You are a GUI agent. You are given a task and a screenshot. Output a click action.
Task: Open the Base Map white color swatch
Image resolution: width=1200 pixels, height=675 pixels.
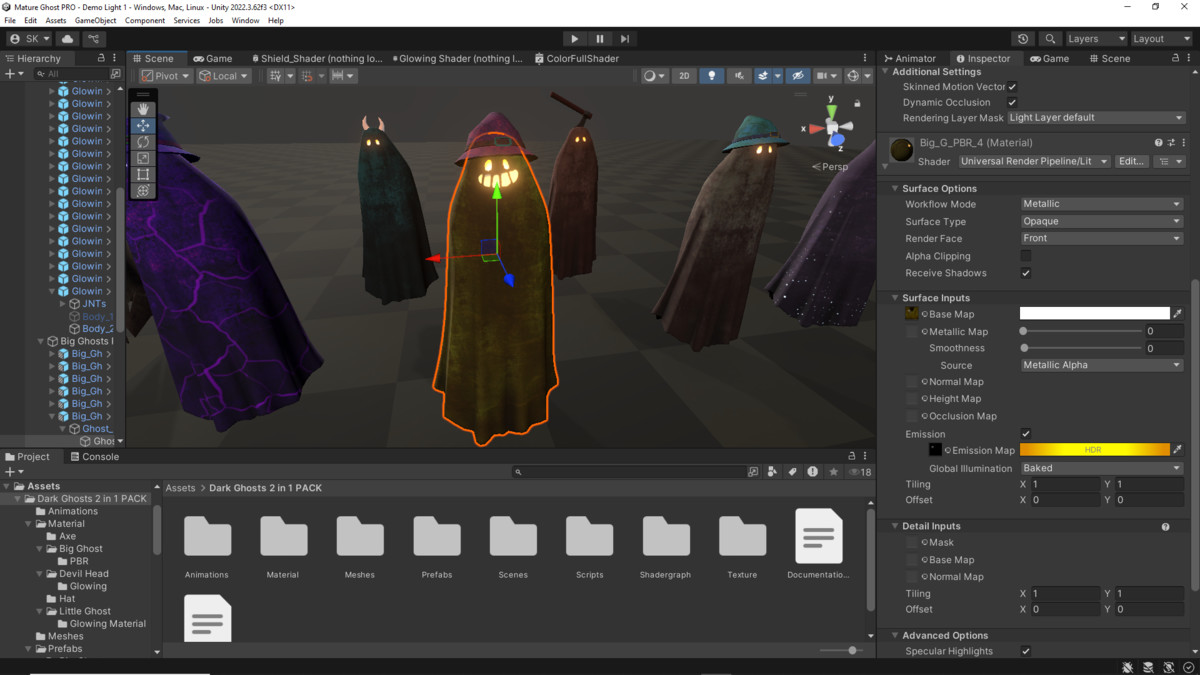click(1093, 313)
